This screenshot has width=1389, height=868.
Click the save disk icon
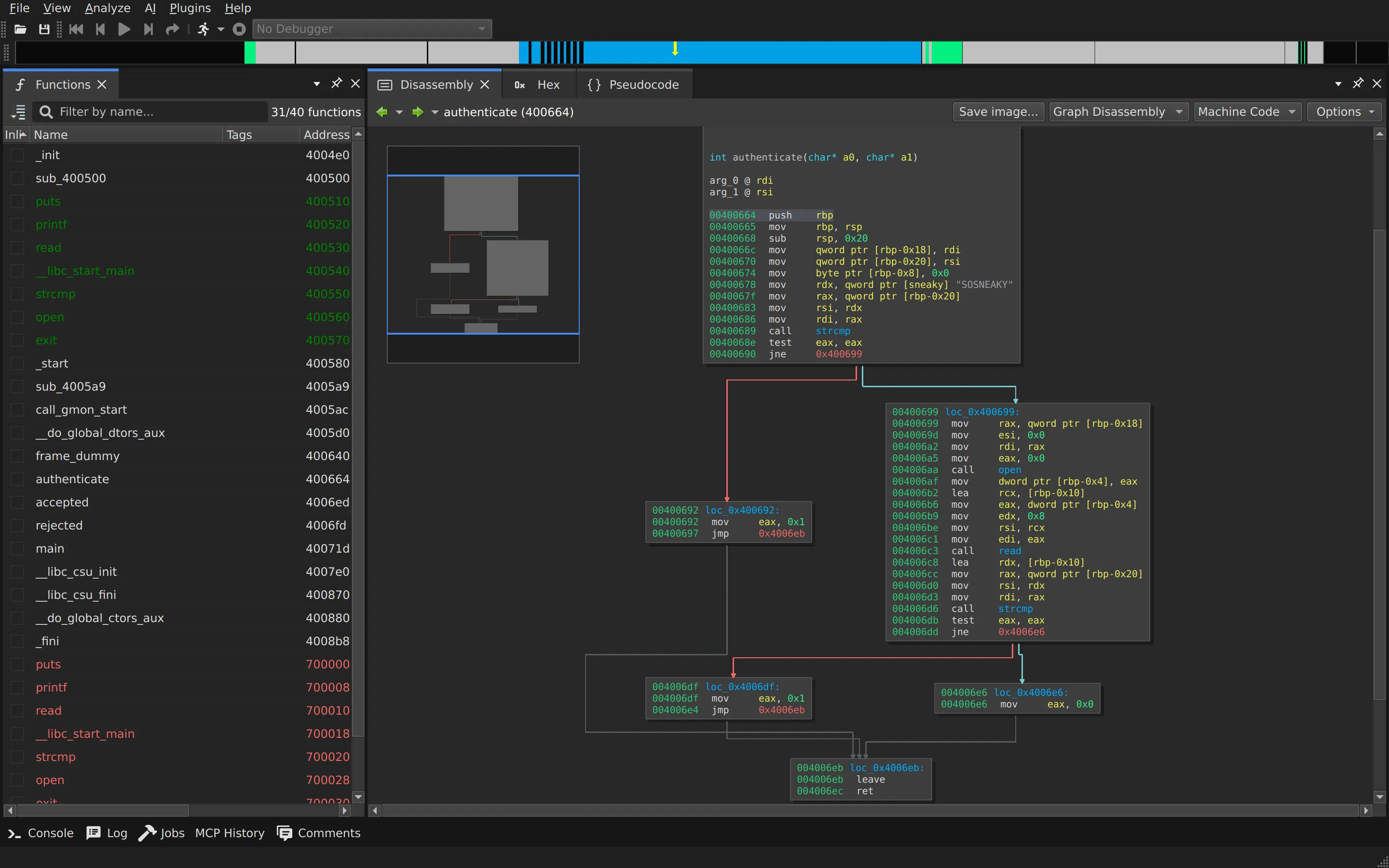click(x=44, y=29)
